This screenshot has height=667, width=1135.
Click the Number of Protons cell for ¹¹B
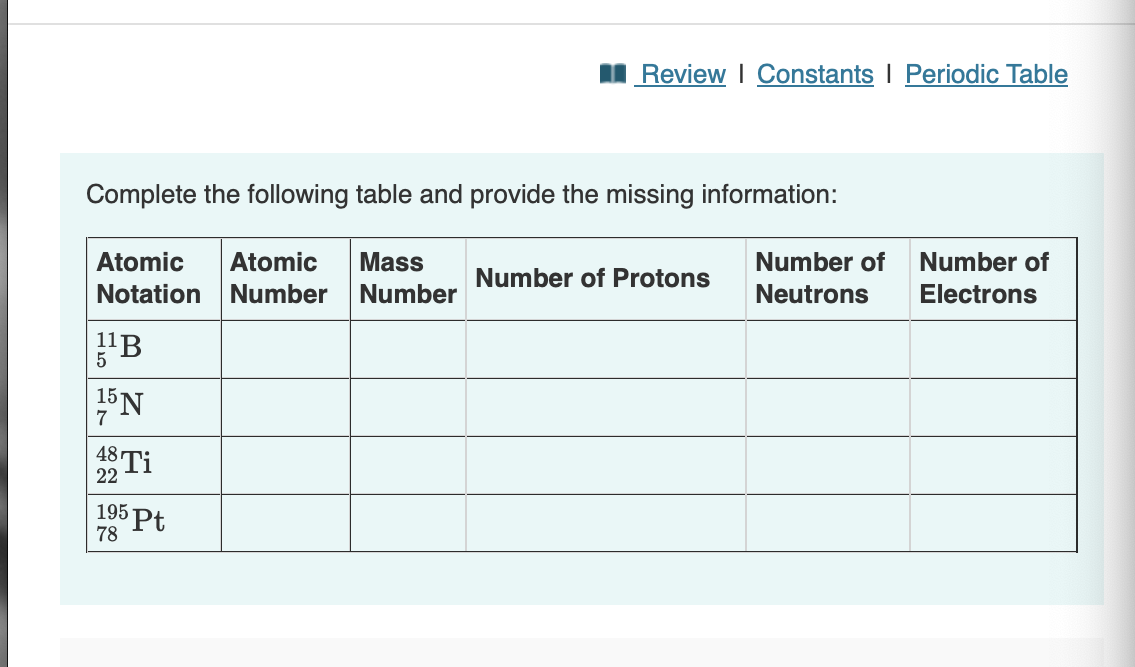tap(605, 349)
